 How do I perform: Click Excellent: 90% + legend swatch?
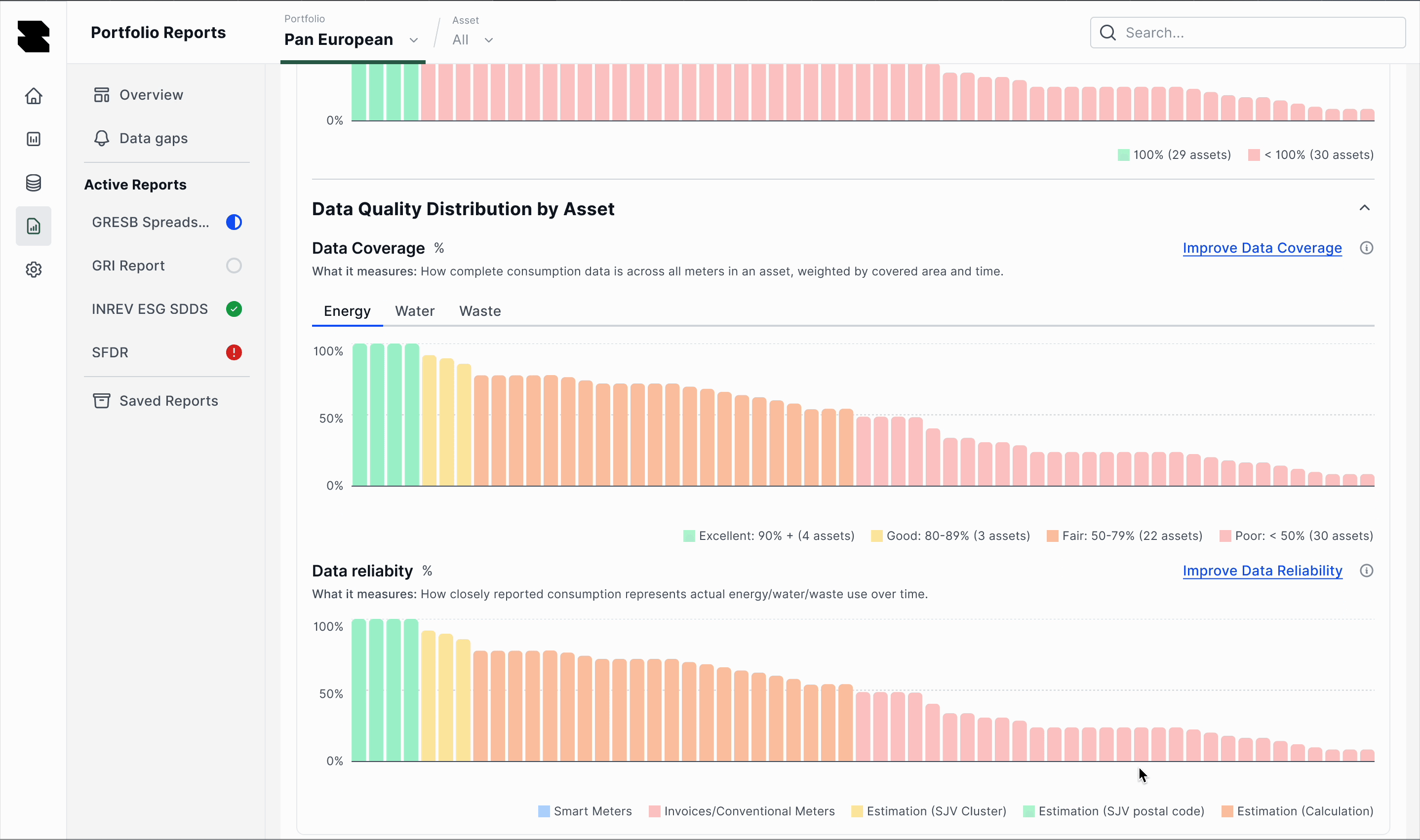688,536
